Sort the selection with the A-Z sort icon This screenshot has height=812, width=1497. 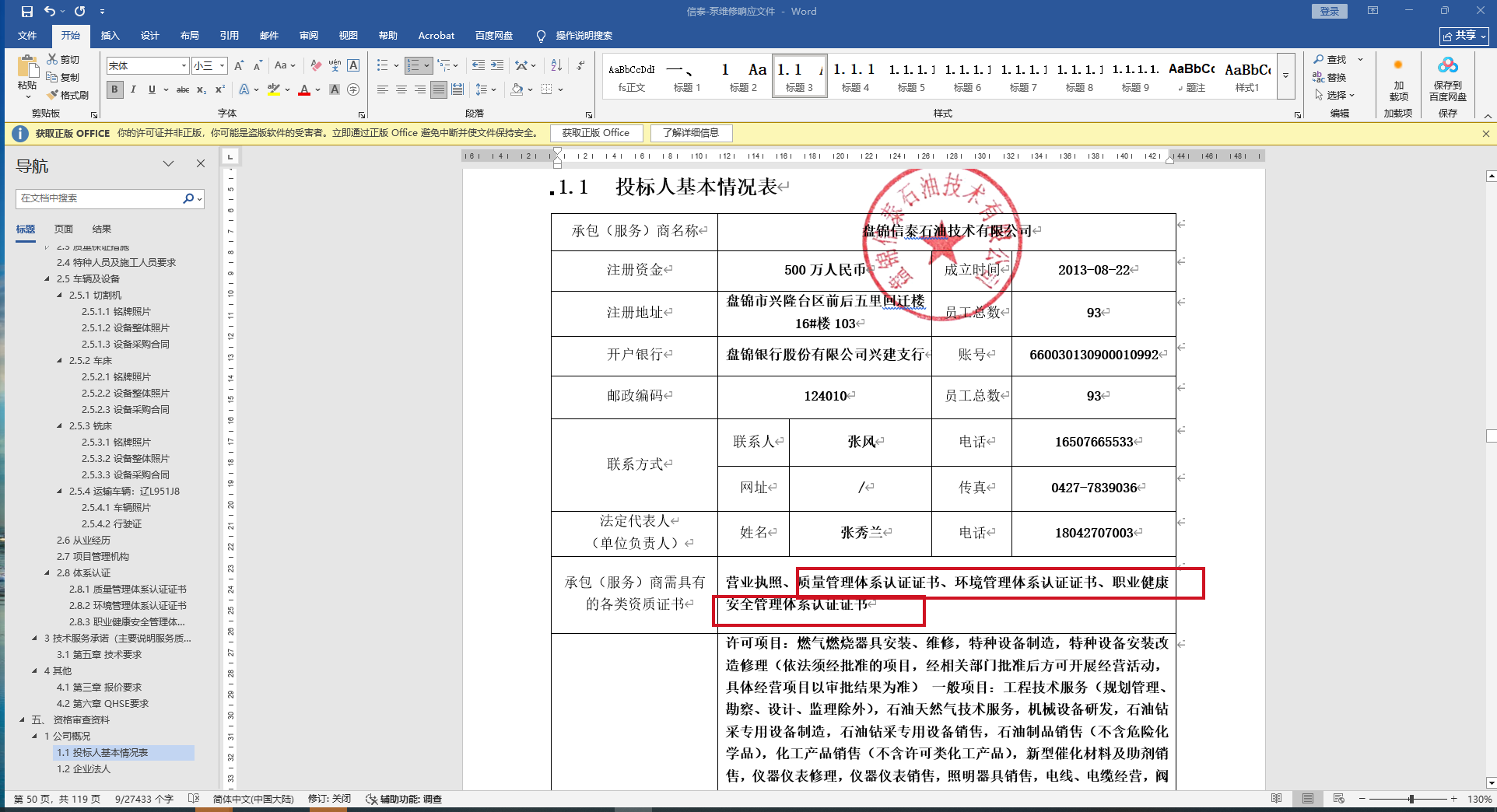pos(556,66)
